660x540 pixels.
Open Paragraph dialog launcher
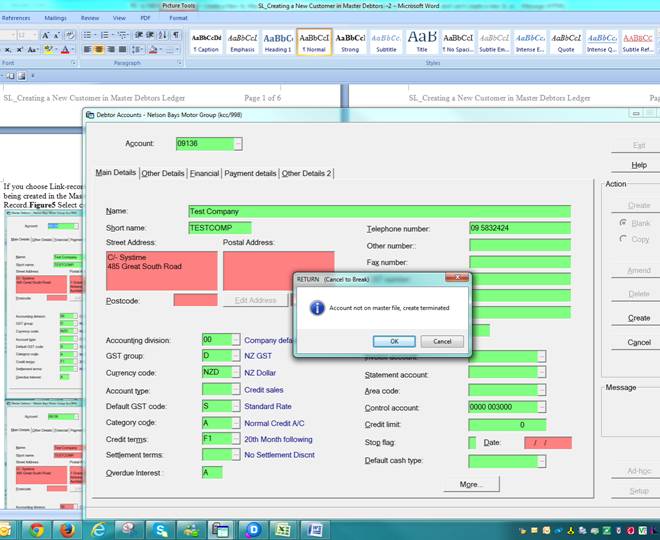pos(179,63)
